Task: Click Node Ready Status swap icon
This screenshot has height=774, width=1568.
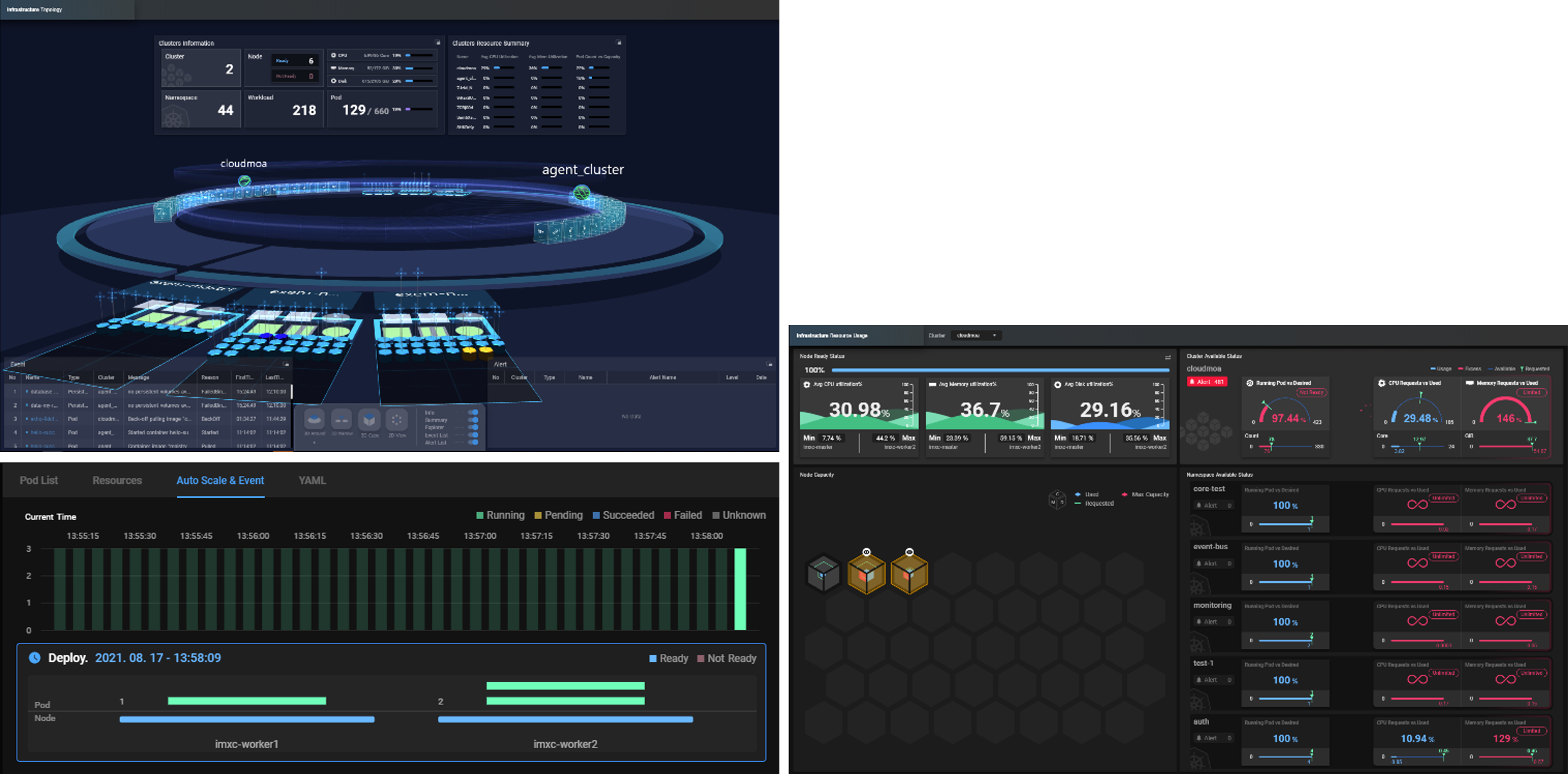Action: (1167, 357)
